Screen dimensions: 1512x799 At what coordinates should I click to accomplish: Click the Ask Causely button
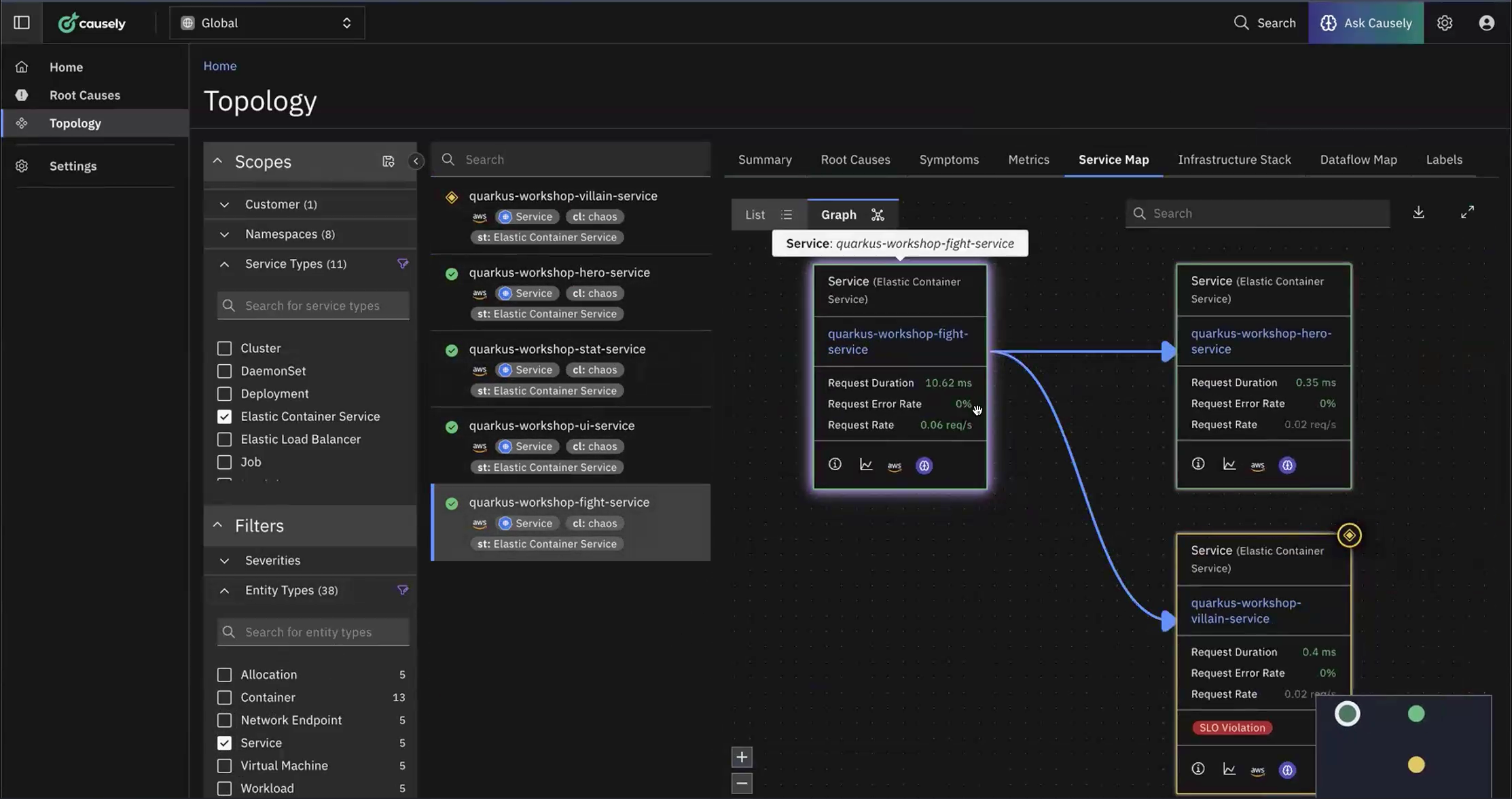[x=1366, y=22]
